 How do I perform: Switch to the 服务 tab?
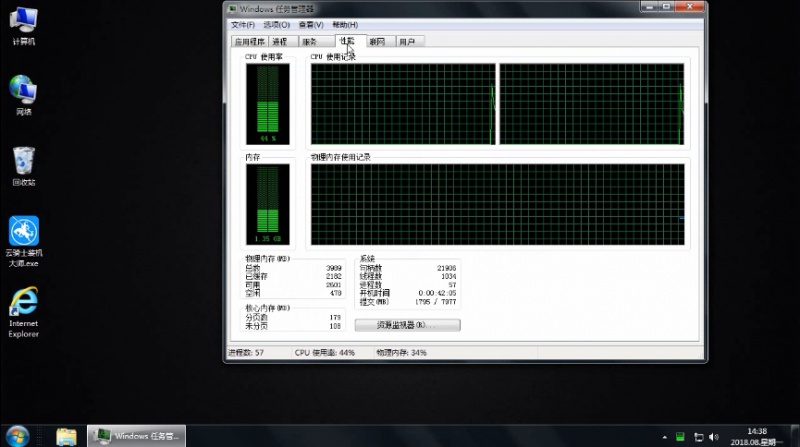click(x=316, y=42)
